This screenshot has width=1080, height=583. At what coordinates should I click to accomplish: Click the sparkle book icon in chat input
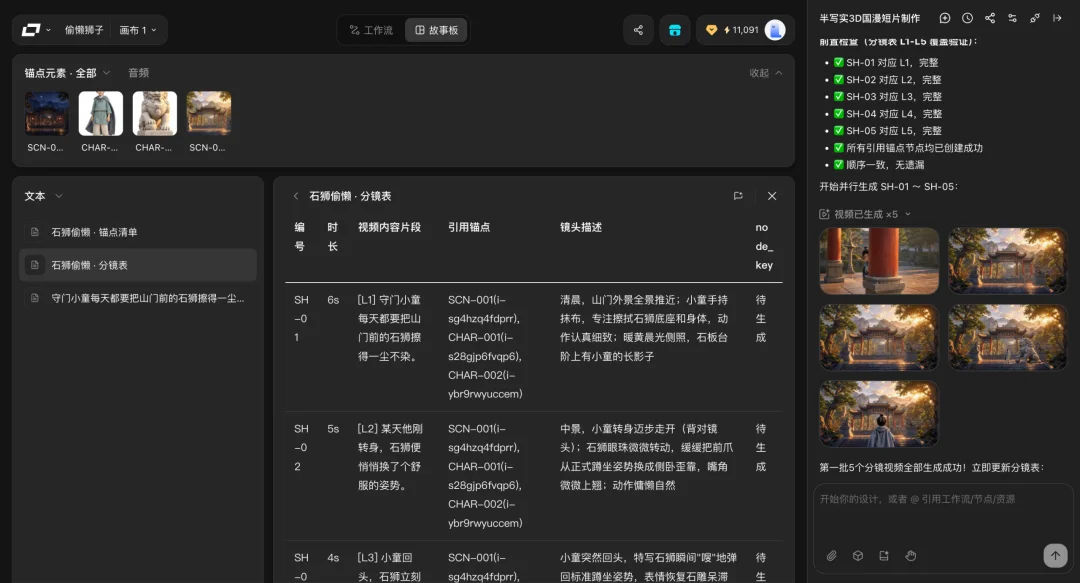coord(884,555)
